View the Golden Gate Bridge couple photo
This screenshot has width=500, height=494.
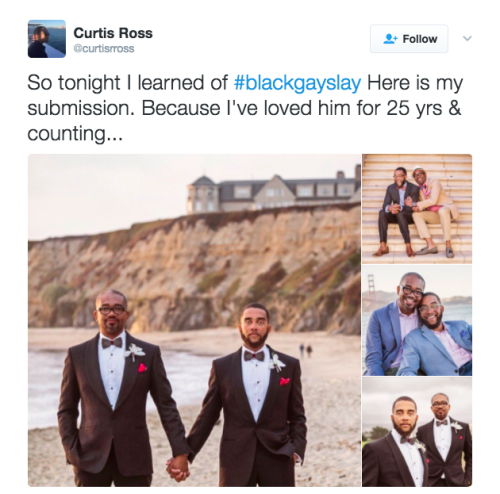pos(417,321)
